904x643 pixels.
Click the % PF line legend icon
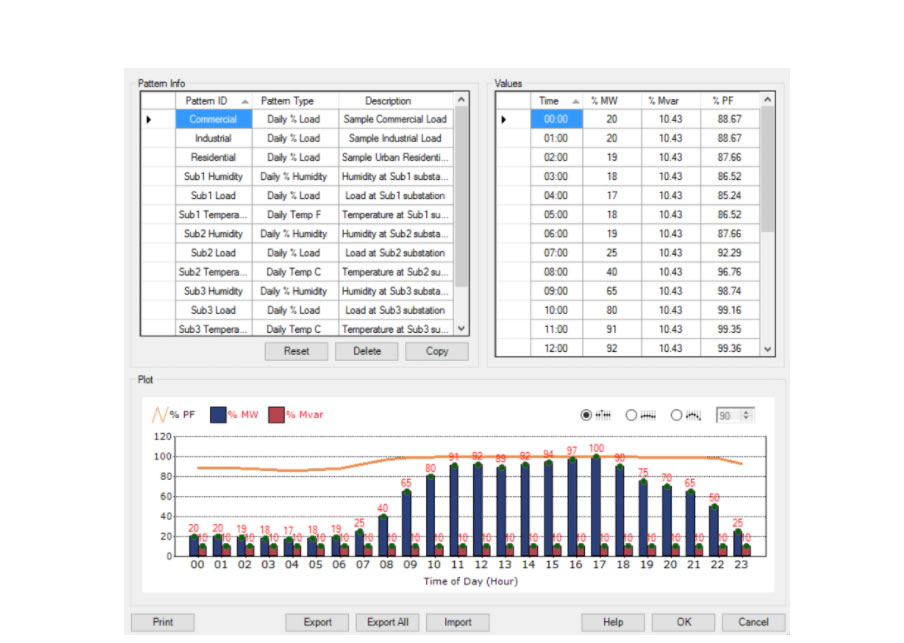click(159, 414)
